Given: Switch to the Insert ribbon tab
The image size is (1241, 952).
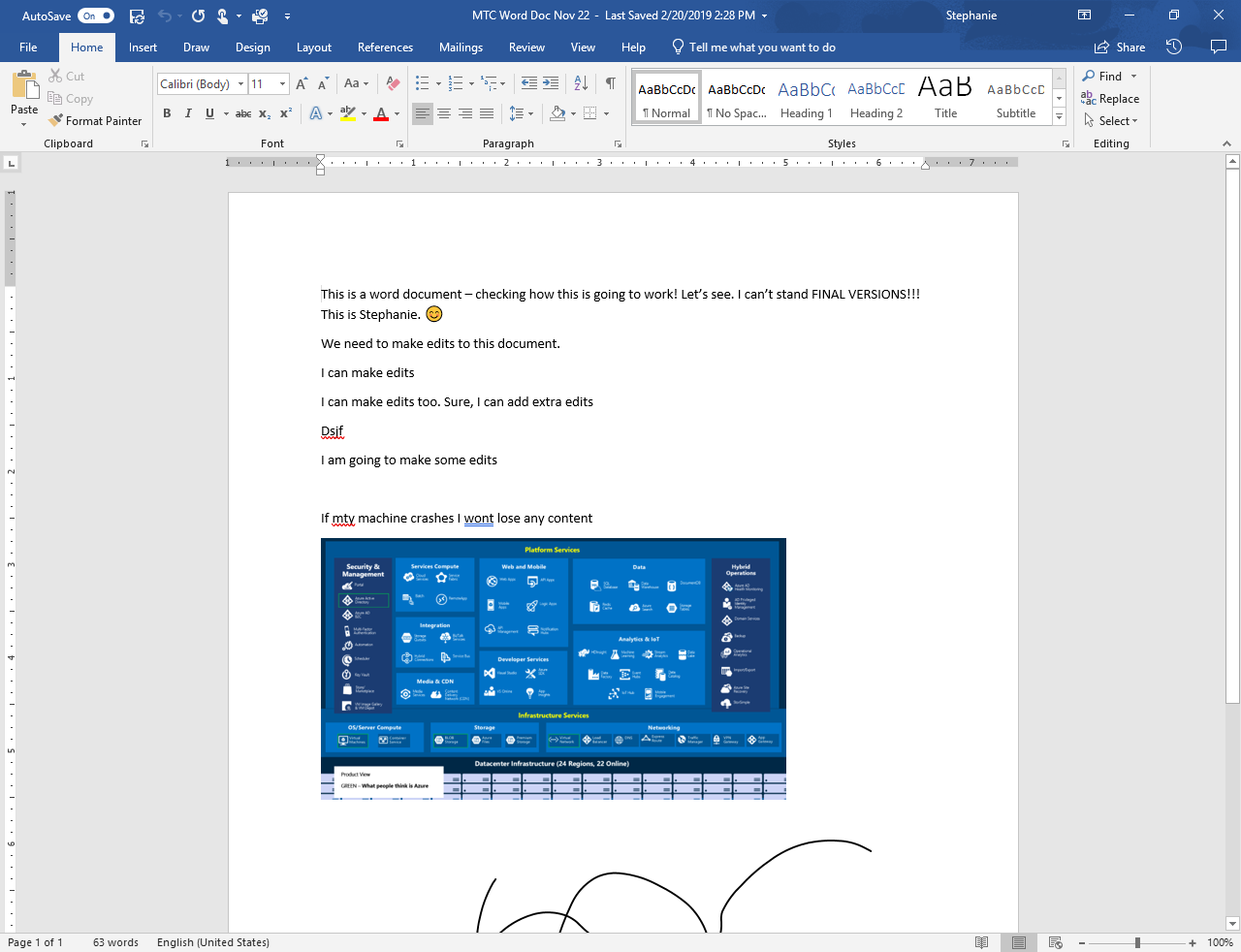Looking at the screenshot, I should 143,47.
